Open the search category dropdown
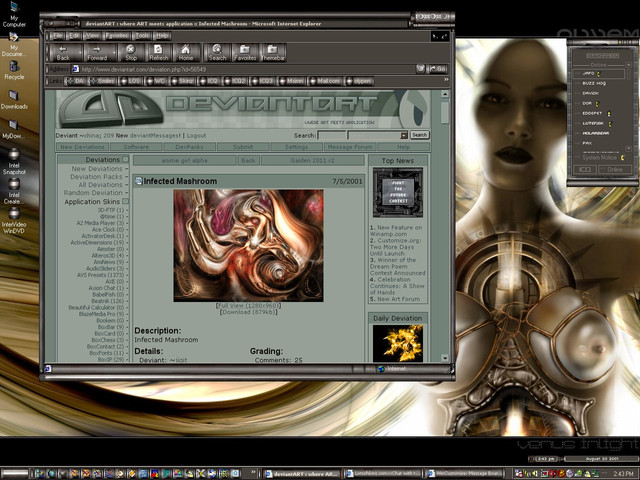Image resolution: width=640 pixels, height=480 pixels. pos(404,135)
